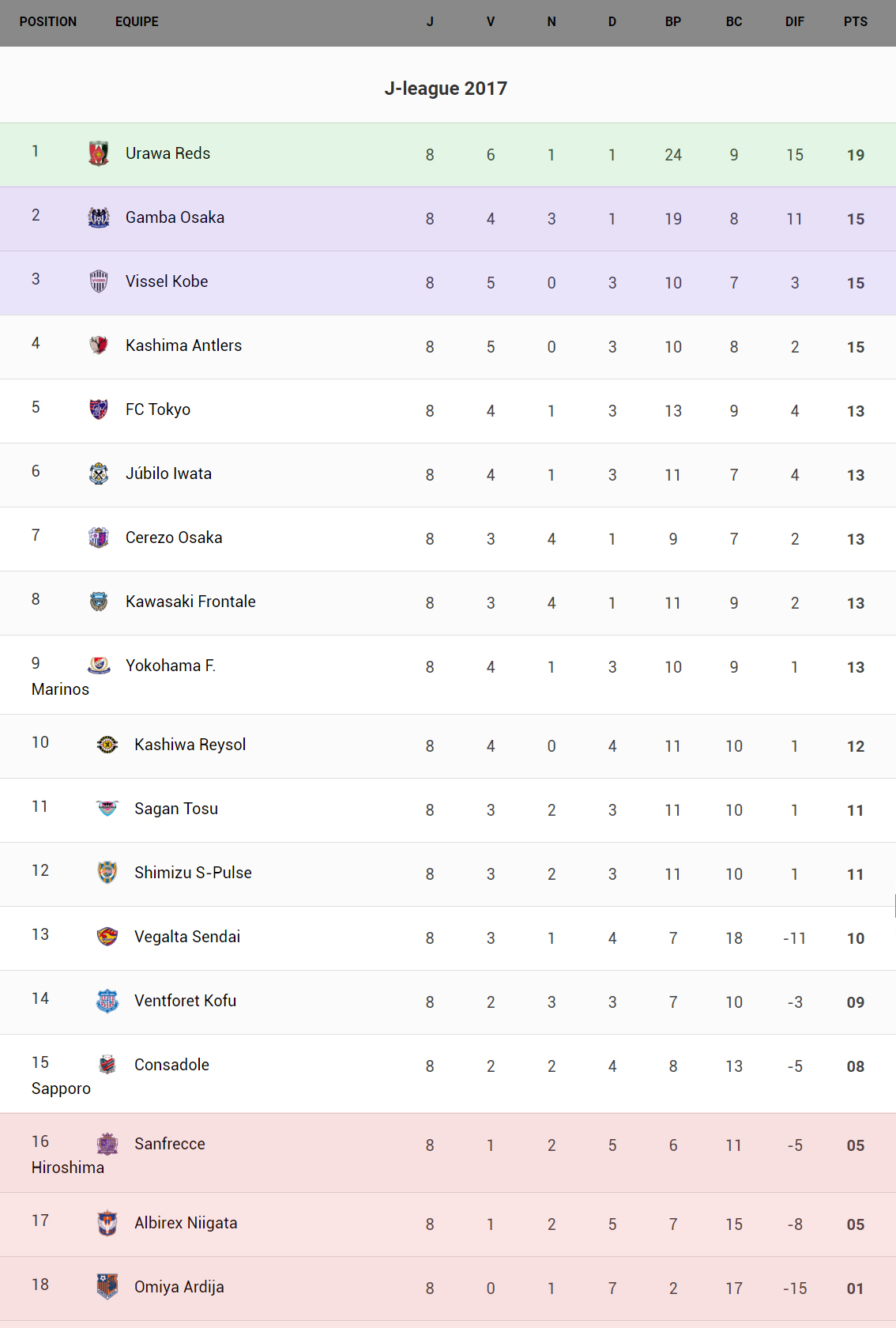
Task: Click the Gamba Osaka team logo
Action: point(99,217)
